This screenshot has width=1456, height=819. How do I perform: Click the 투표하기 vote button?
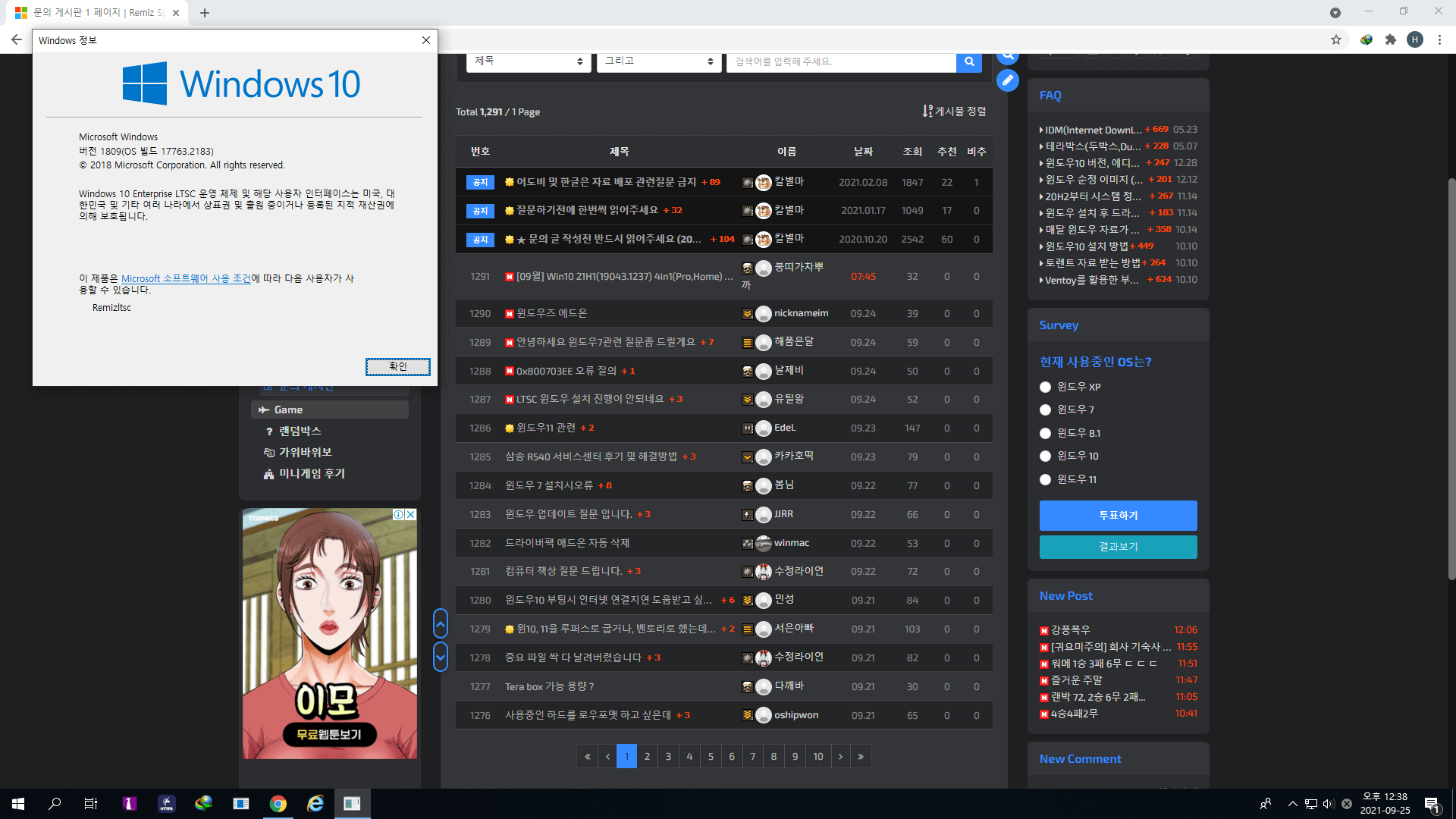pyautogui.click(x=1118, y=515)
